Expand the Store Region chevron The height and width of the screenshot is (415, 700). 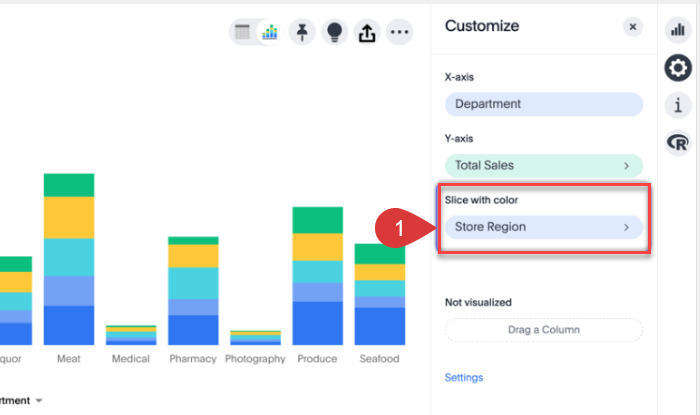pyautogui.click(x=627, y=228)
